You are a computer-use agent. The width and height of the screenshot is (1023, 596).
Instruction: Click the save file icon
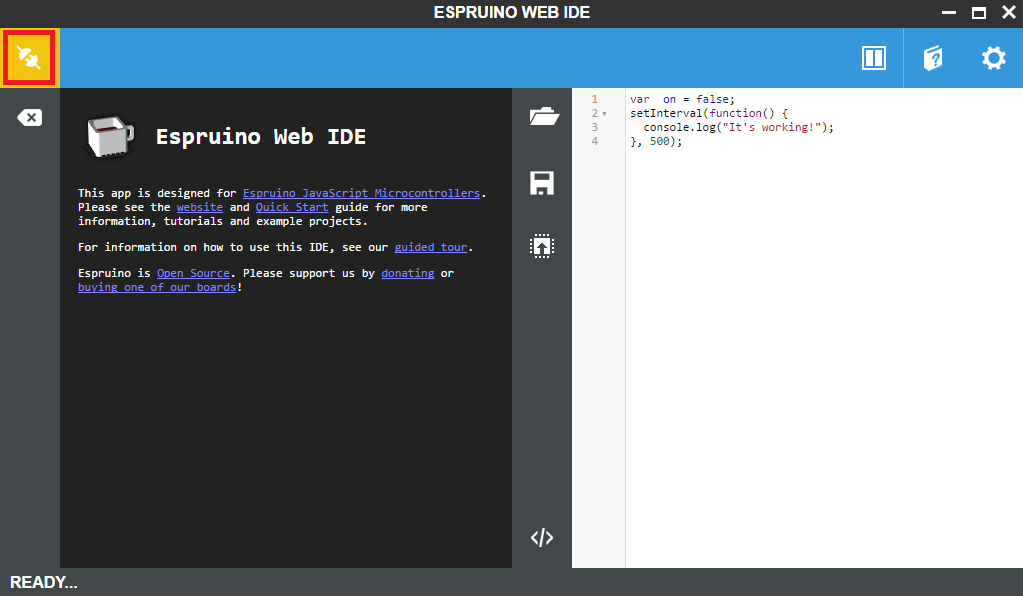tap(542, 183)
